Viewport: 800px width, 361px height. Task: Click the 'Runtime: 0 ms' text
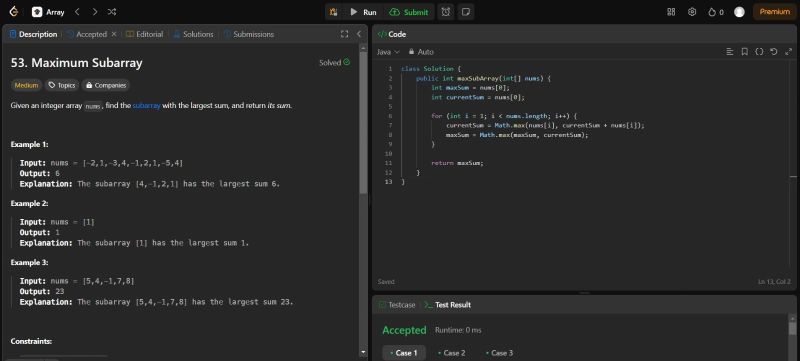[458, 330]
